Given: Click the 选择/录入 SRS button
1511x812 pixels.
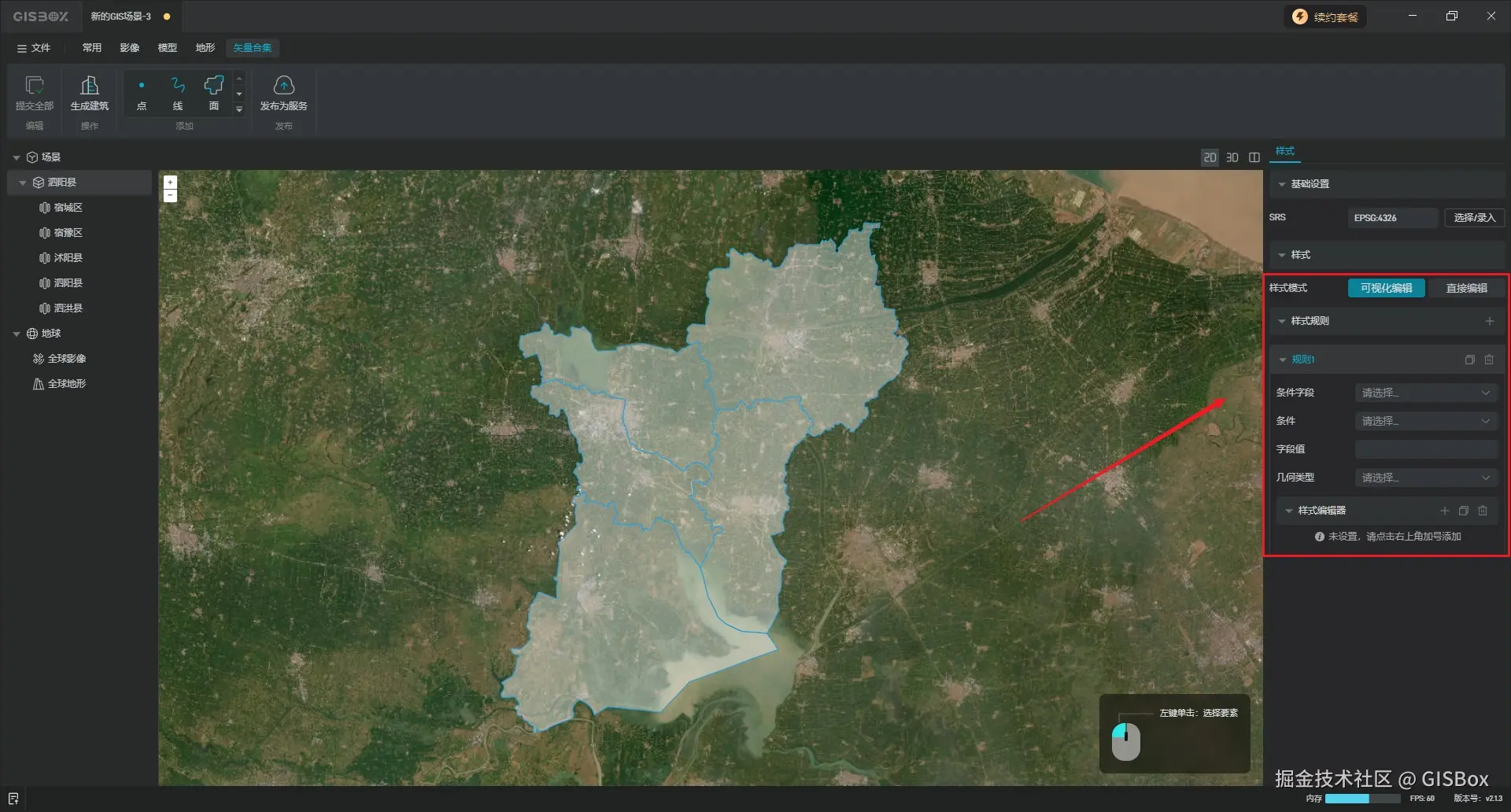Looking at the screenshot, I should [x=1475, y=218].
